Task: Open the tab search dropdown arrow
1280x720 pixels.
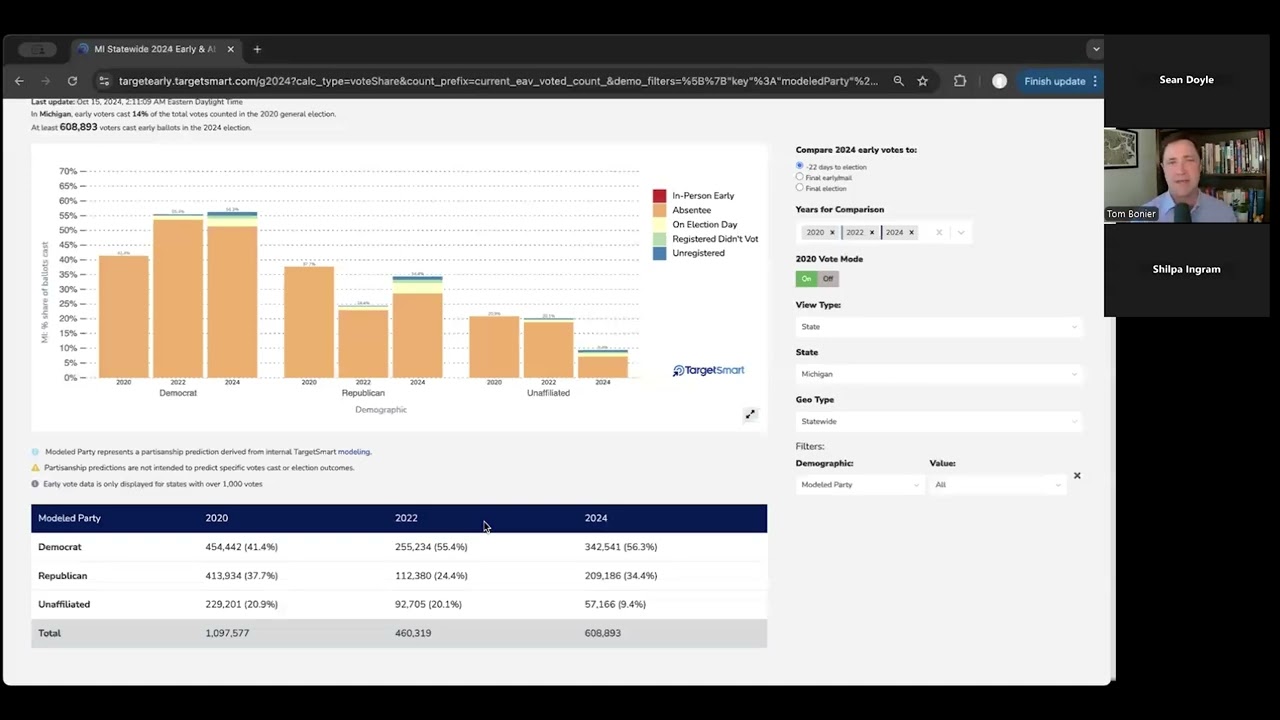Action: [x=1096, y=49]
